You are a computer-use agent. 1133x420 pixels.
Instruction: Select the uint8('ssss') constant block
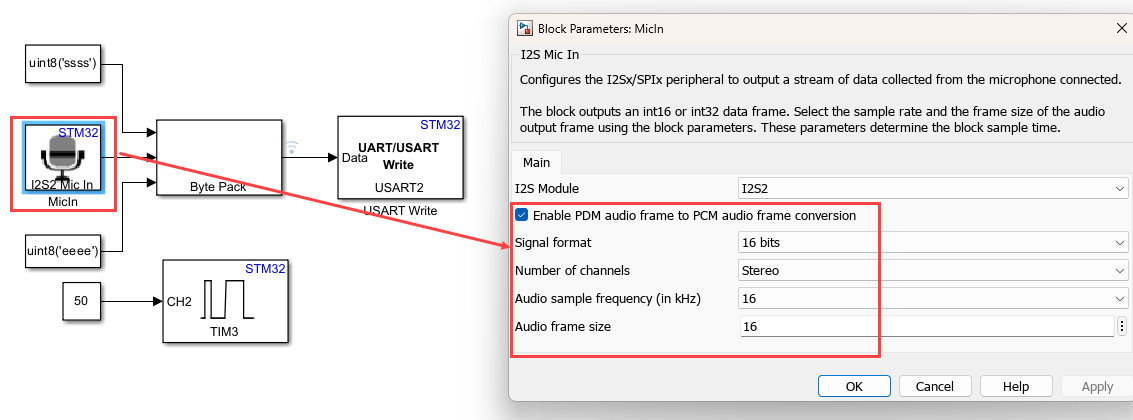pos(62,65)
